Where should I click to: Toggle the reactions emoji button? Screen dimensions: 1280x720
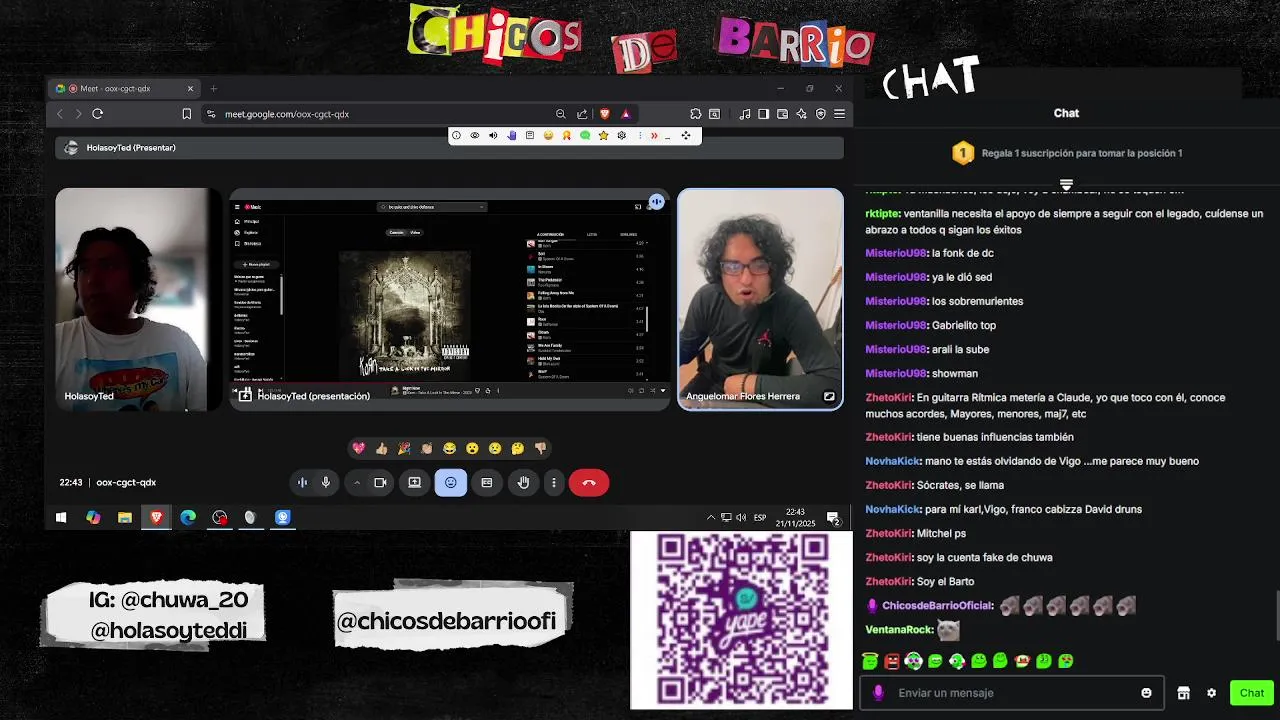450,483
